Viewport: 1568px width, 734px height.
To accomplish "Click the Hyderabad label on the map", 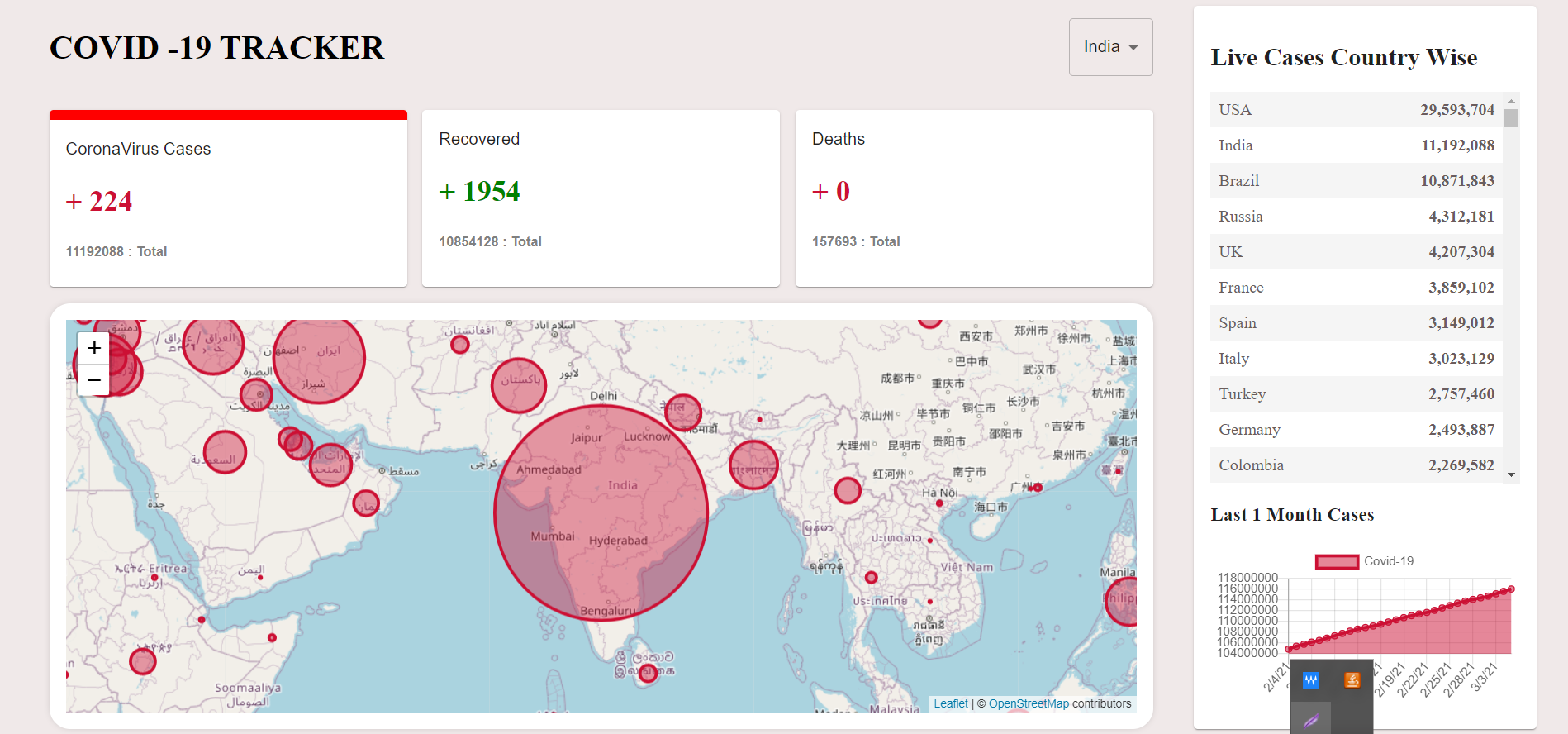I will click(x=618, y=541).
